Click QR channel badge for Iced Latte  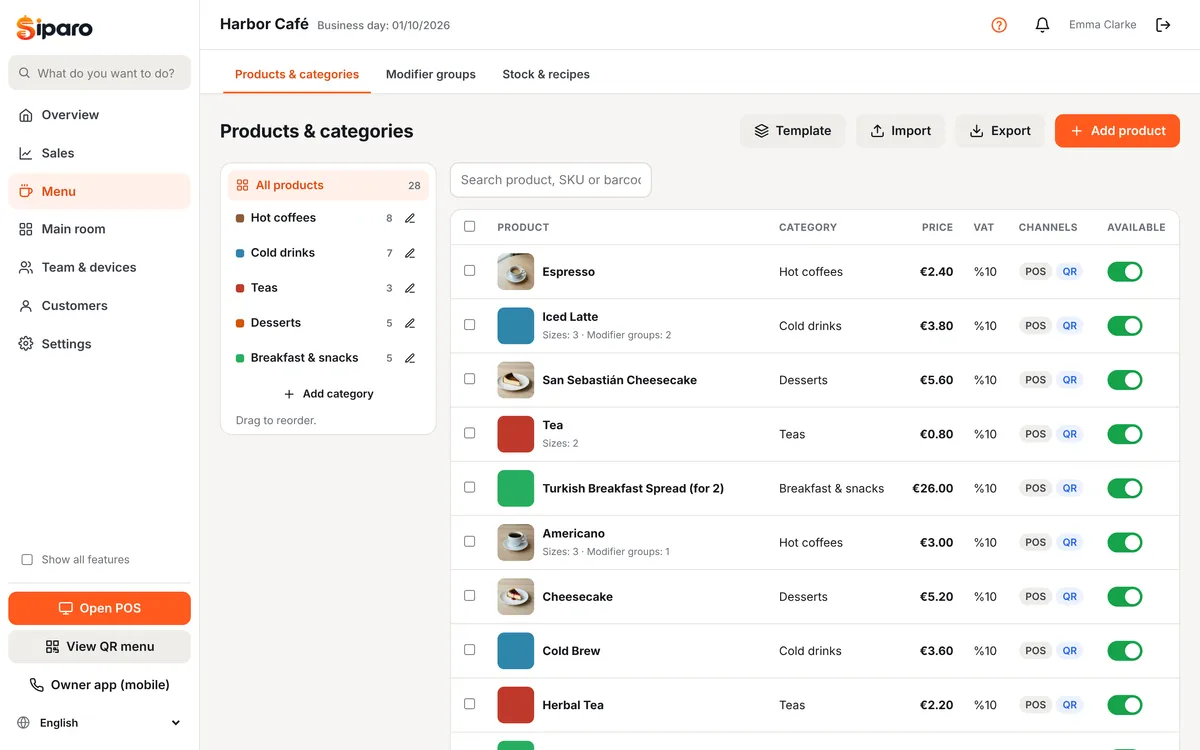[x=1070, y=326]
